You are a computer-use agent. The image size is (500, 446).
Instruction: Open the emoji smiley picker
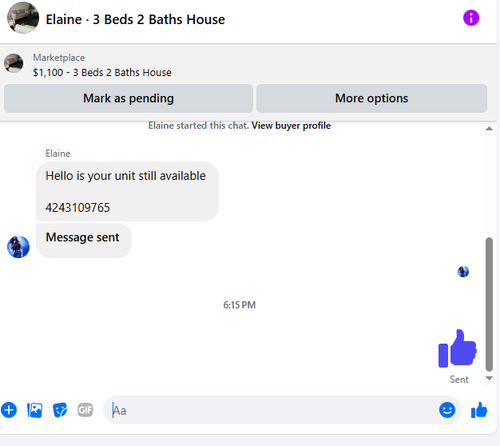click(x=447, y=410)
